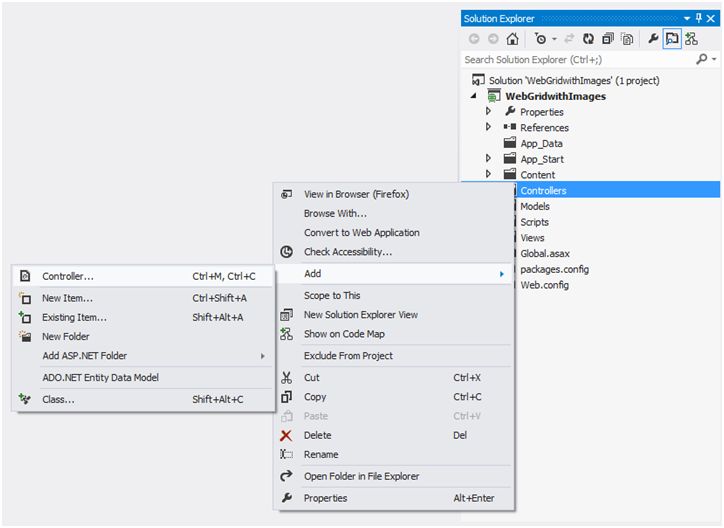The image size is (724, 528).
Task: Choose New Item... in the Add submenu
Action: pyautogui.click(x=144, y=298)
